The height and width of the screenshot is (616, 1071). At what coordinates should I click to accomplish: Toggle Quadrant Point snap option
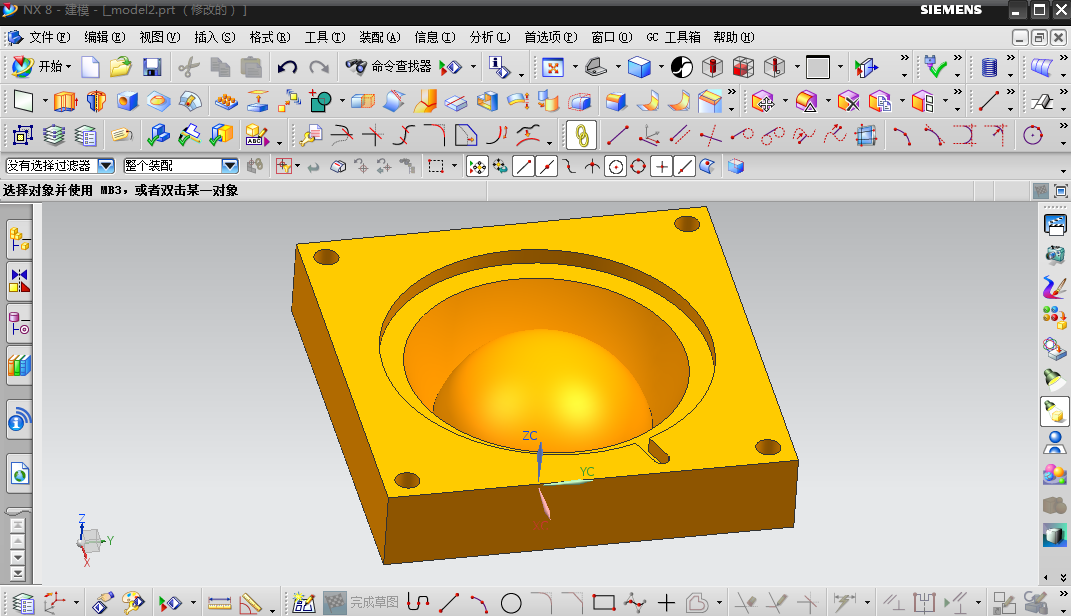[638, 167]
